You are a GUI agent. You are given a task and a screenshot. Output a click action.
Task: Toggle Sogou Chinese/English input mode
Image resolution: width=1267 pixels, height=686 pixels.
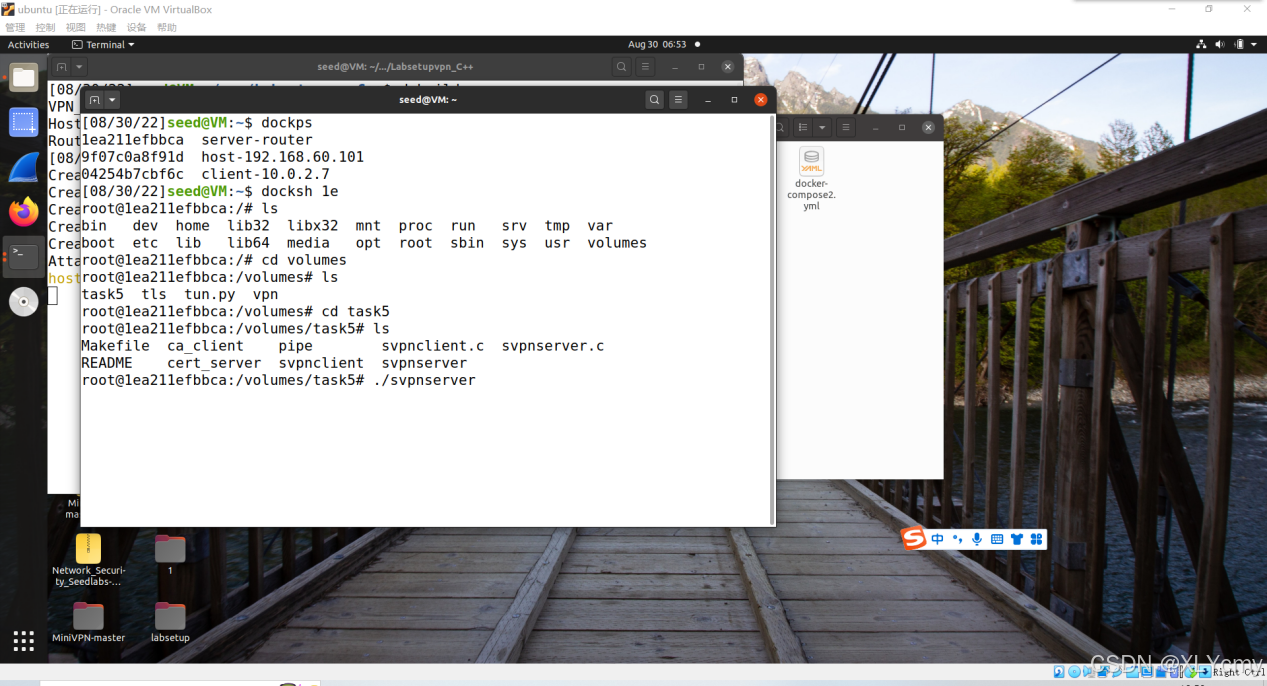click(937, 539)
